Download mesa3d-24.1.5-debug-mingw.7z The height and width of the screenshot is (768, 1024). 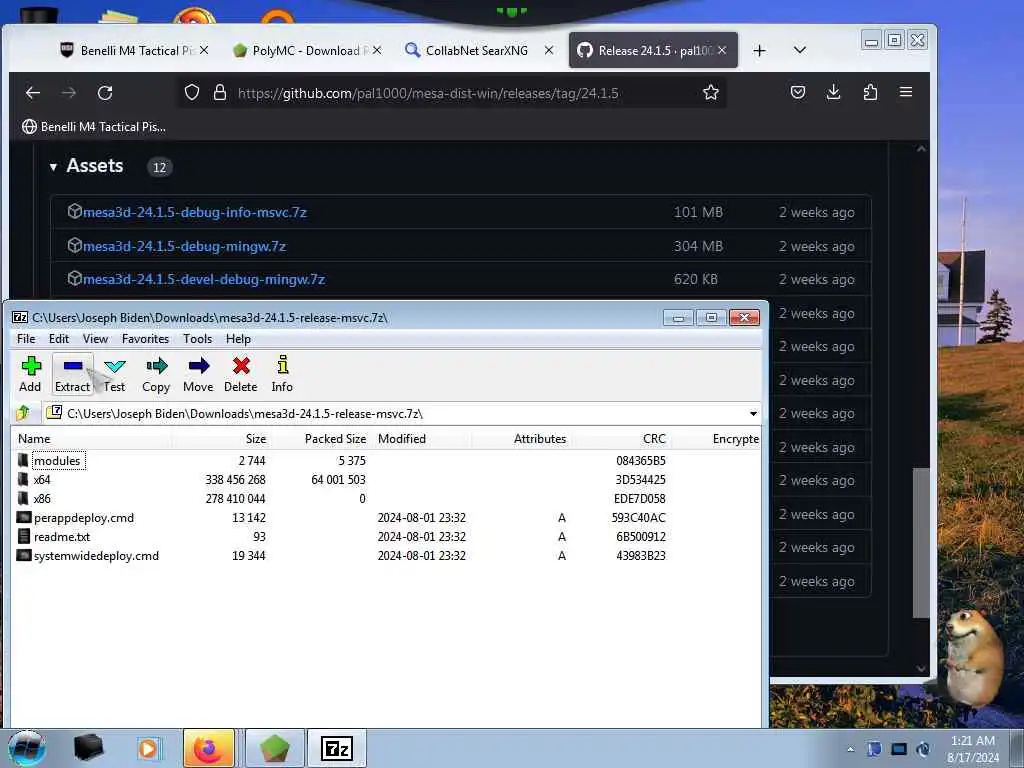(184, 246)
